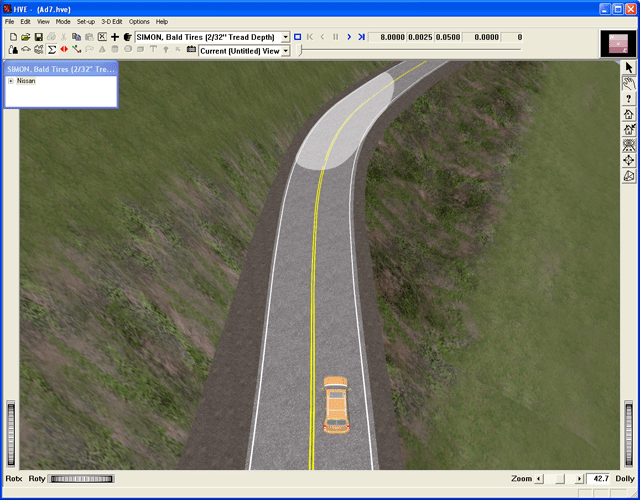Click the zoom value field showing 42.7
Viewport: 640px width, 500px height.
tap(598, 479)
